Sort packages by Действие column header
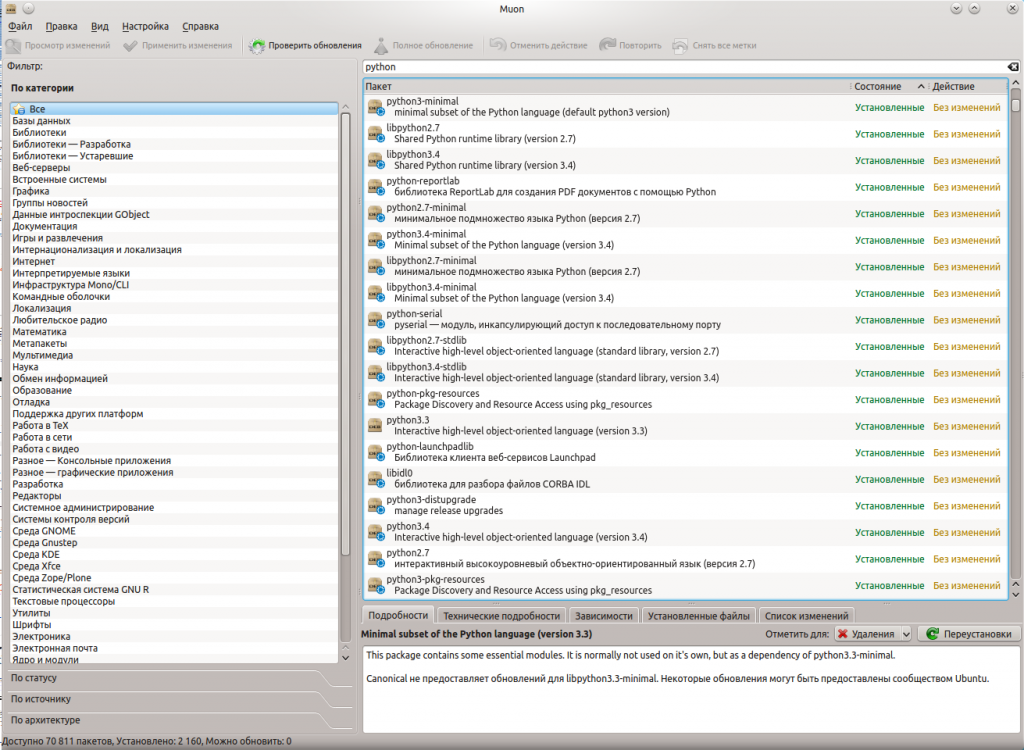This screenshot has height=750, width=1024. (x=967, y=86)
